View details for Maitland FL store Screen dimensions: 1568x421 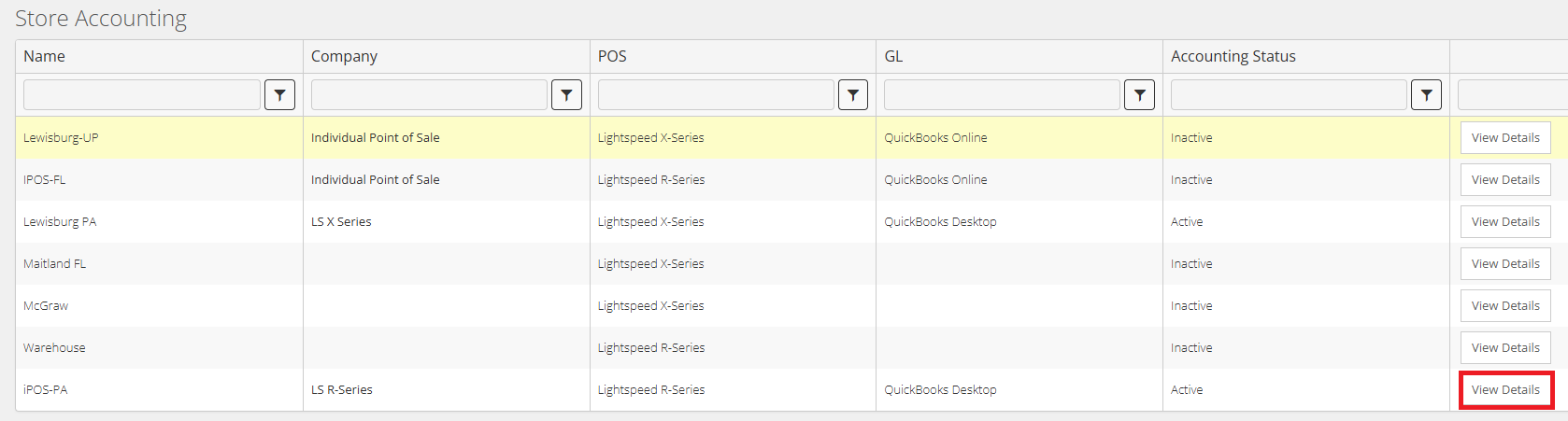tap(1505, 263)
